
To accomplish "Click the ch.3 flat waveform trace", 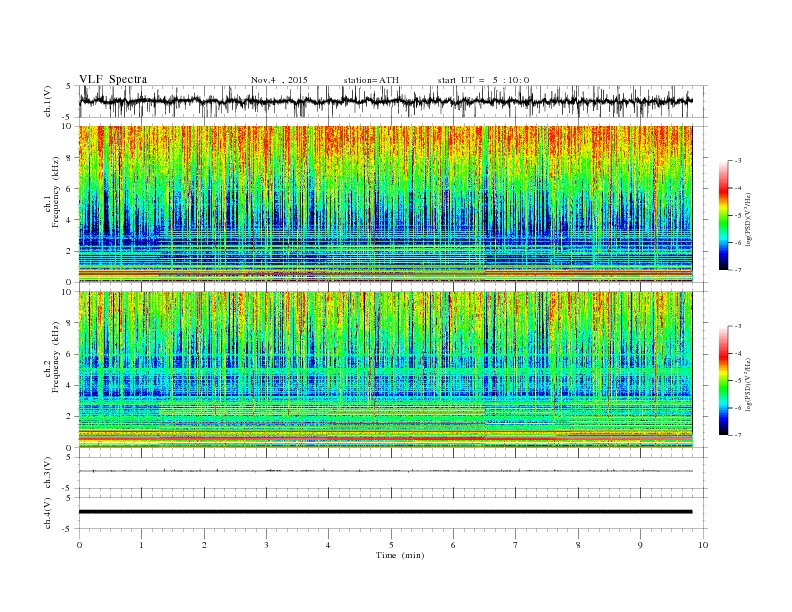I will [385, 471].
